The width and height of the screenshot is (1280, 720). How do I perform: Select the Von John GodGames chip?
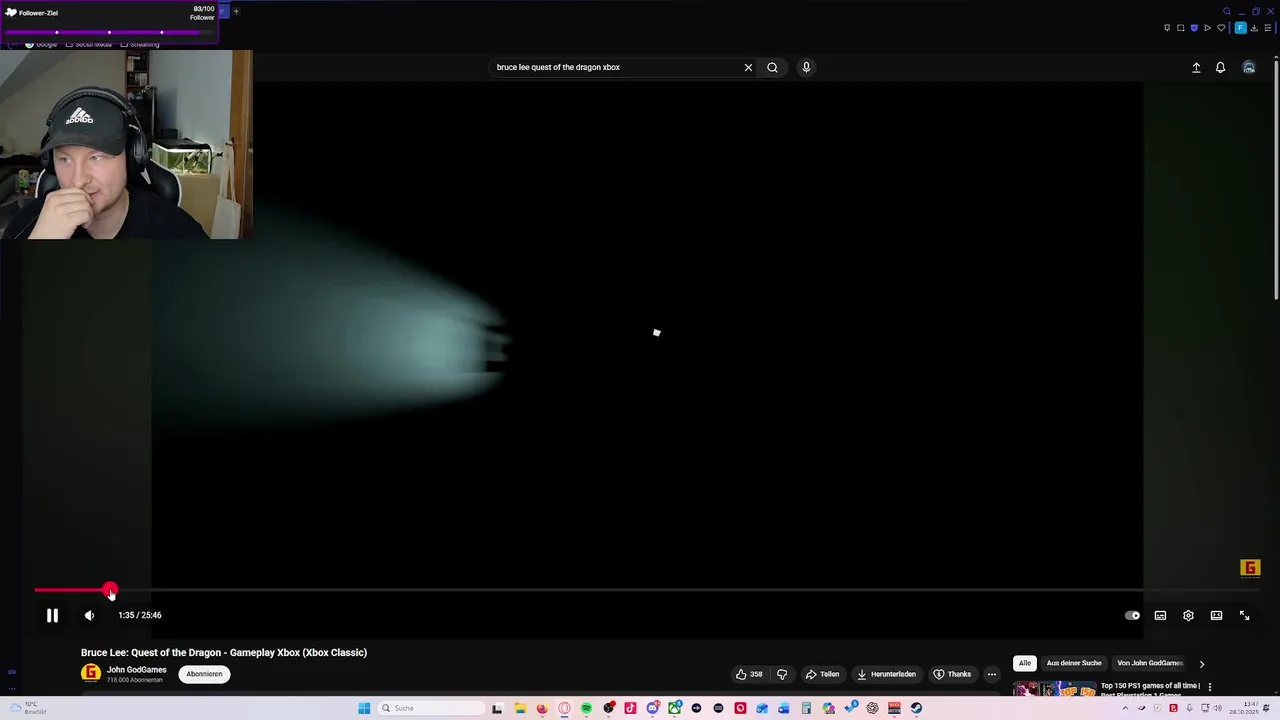1150,663
